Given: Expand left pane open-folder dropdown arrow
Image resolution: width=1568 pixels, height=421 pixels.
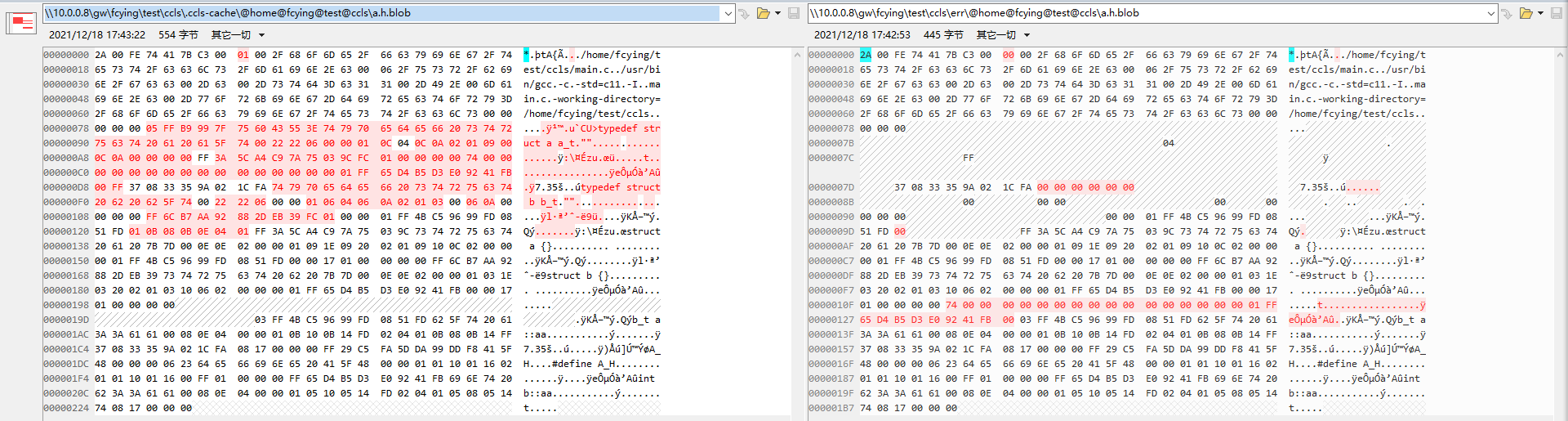Looking at the screenshot, I should [777, 13].
